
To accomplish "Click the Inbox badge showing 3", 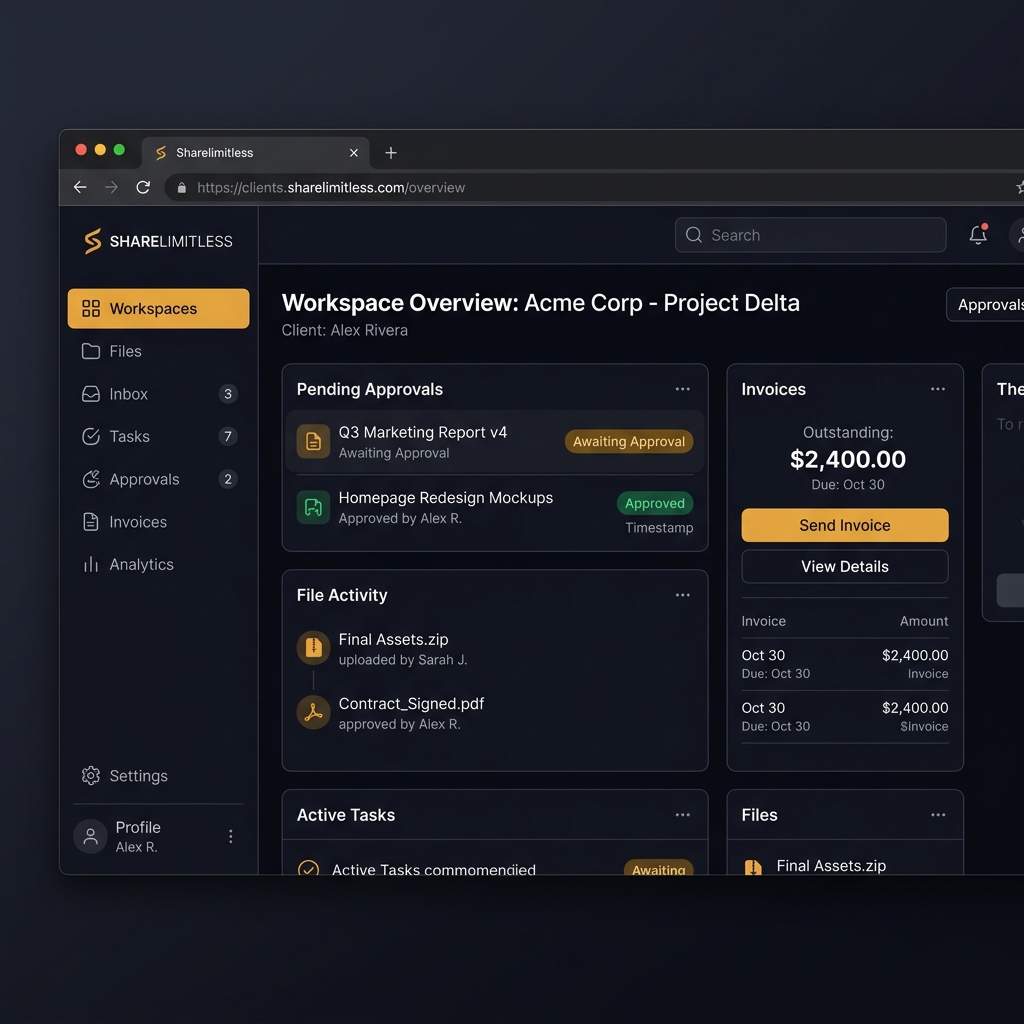I will click(x=228, y=394).
